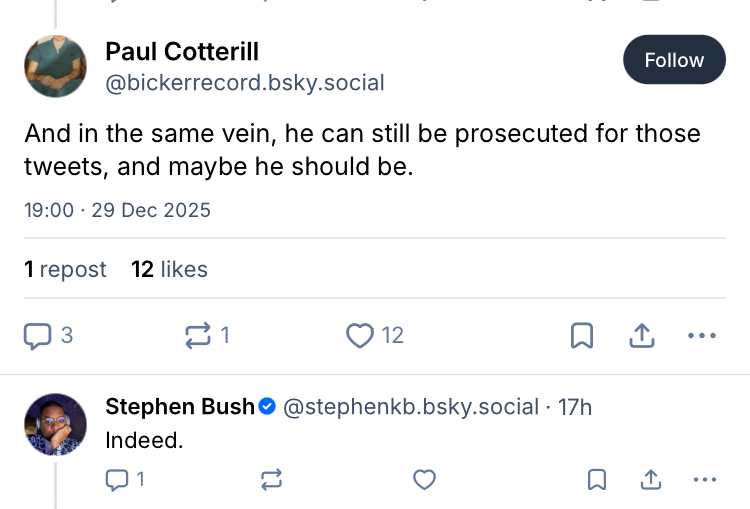The image size is (750, 509).
Task: Open @bickerrecord.bsky.social handle link
Action: (x=245, y=83)
